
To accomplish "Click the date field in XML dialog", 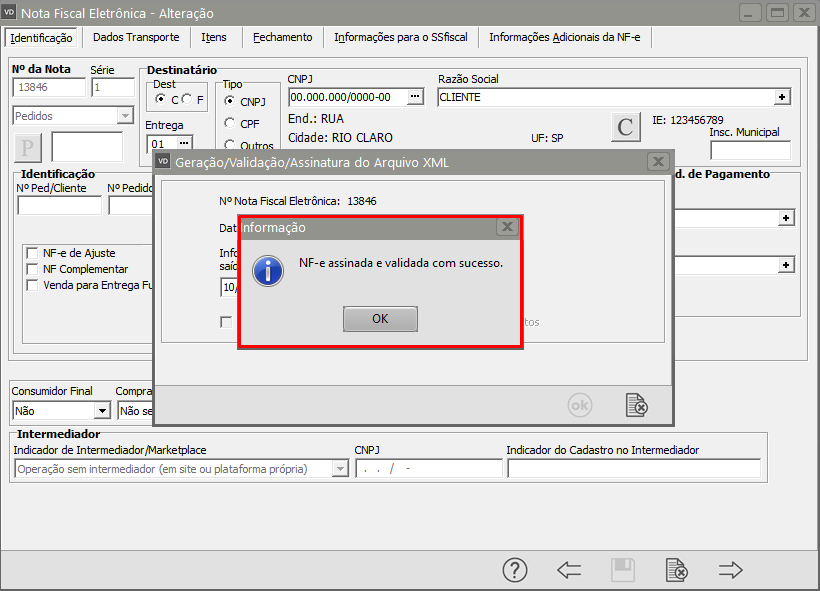I will tap(229, 287).
